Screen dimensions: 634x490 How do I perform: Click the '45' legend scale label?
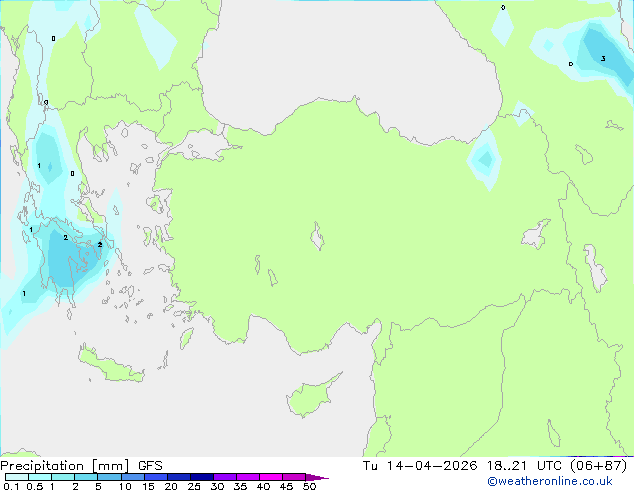click(x=286, y=486)
